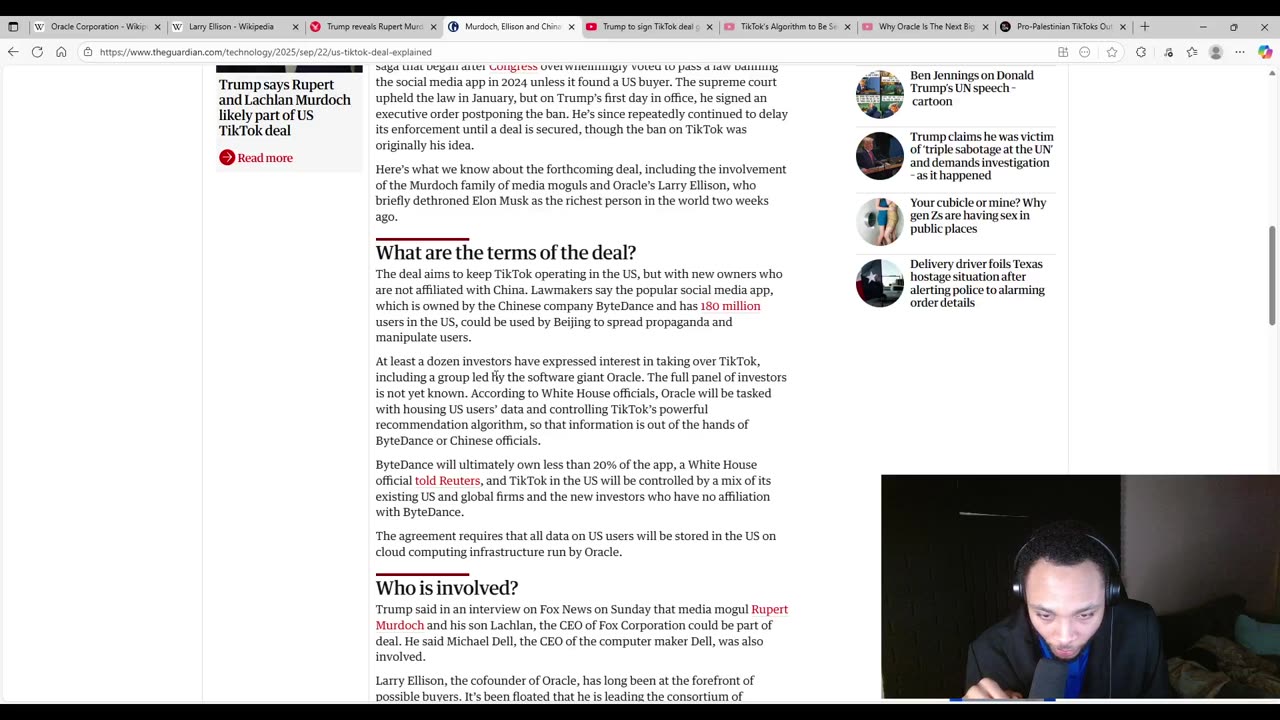Launch the Copilot sidebar
The width and height of the screenshot is (1280, 720).
[x=1265, y=52]
